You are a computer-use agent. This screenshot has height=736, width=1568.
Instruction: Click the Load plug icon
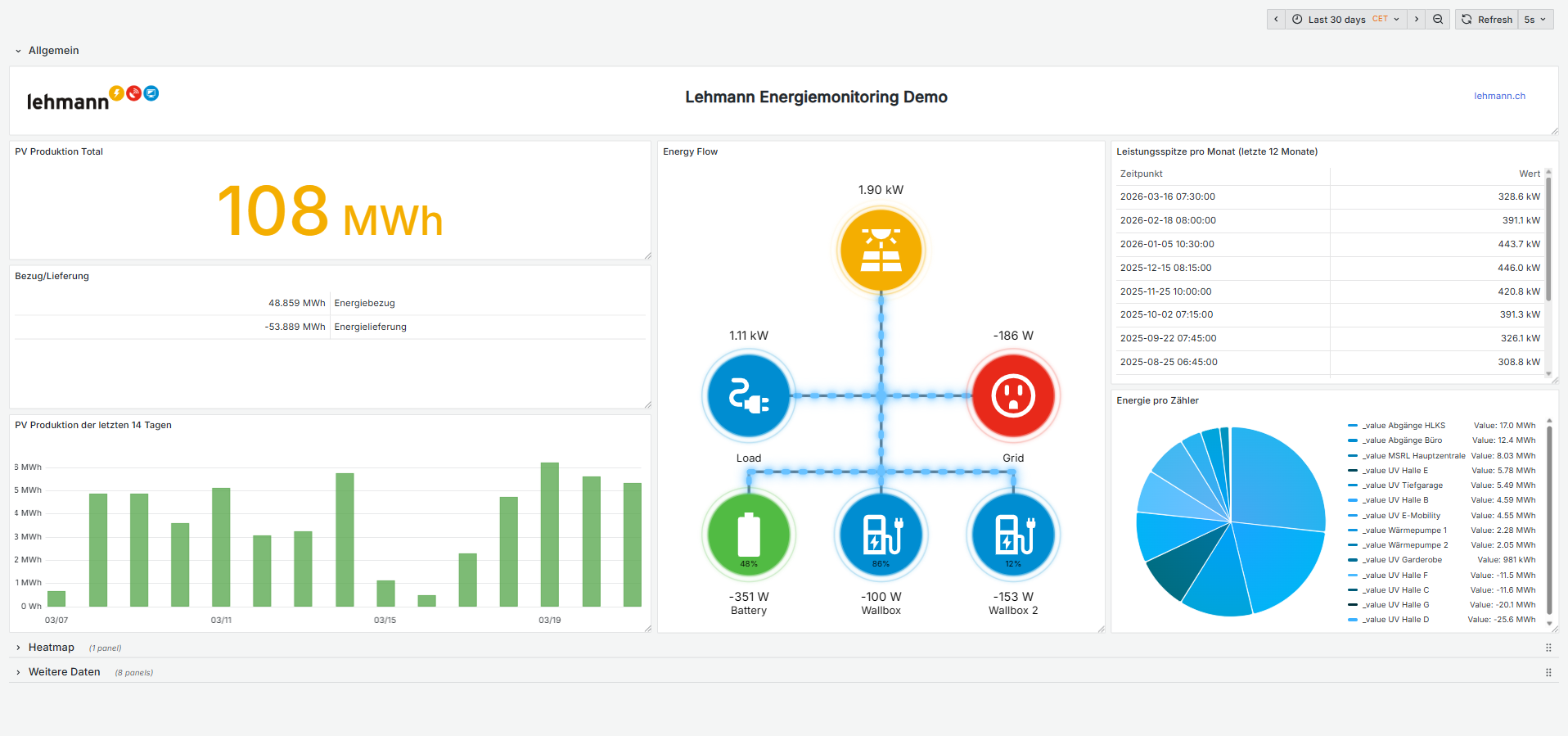pyautogui.click(x=749, y=396)
